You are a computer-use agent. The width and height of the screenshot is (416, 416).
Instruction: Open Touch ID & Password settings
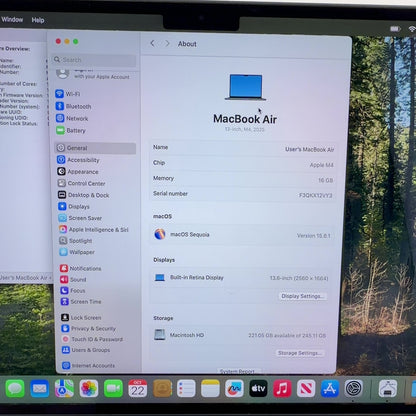[93, 339]
